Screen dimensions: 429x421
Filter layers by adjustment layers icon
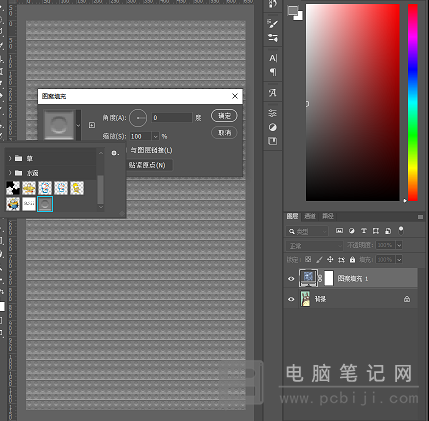(x=352, y=231)
